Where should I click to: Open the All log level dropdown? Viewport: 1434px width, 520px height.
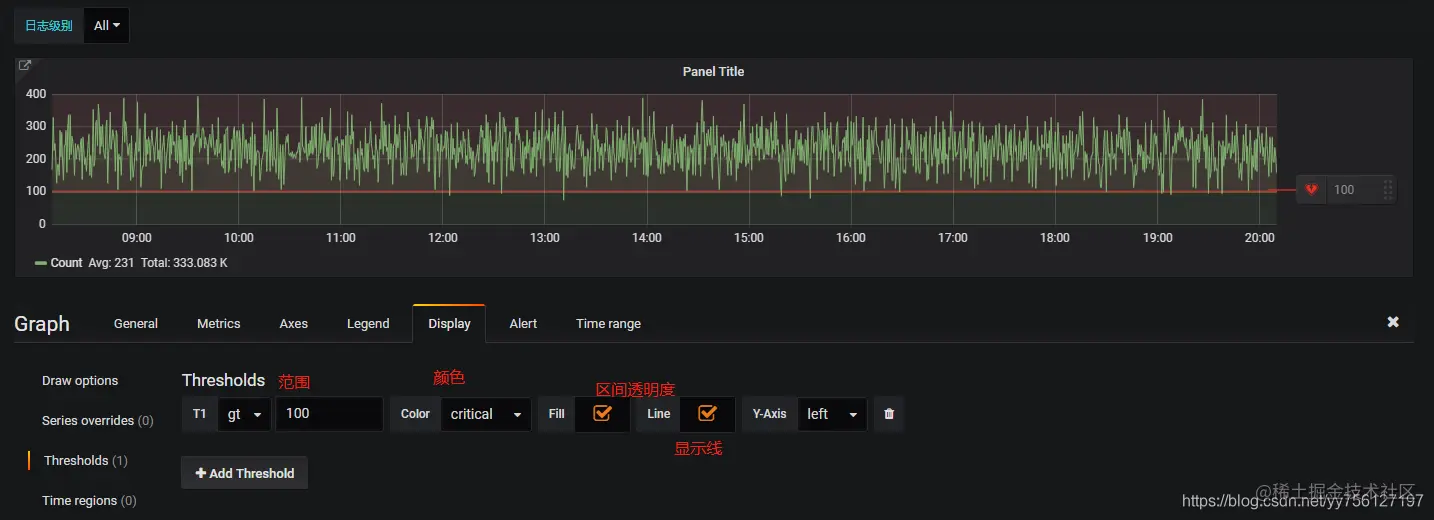(107, 26)
